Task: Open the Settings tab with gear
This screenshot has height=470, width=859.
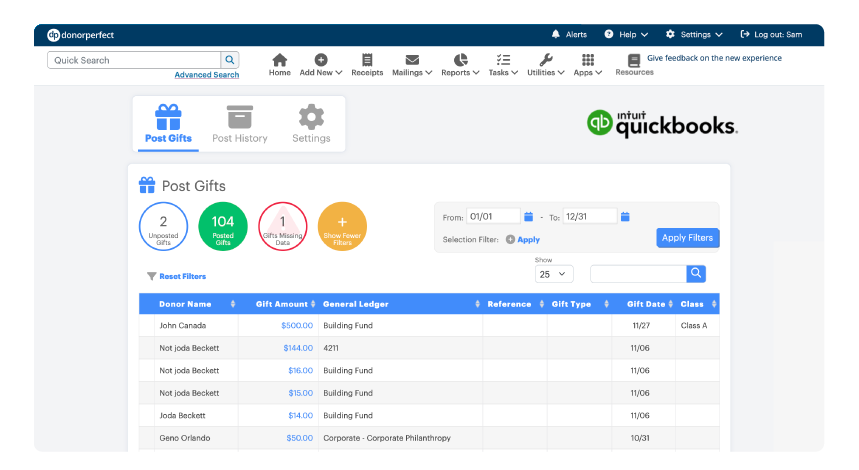Action: [x=311, y=124]
